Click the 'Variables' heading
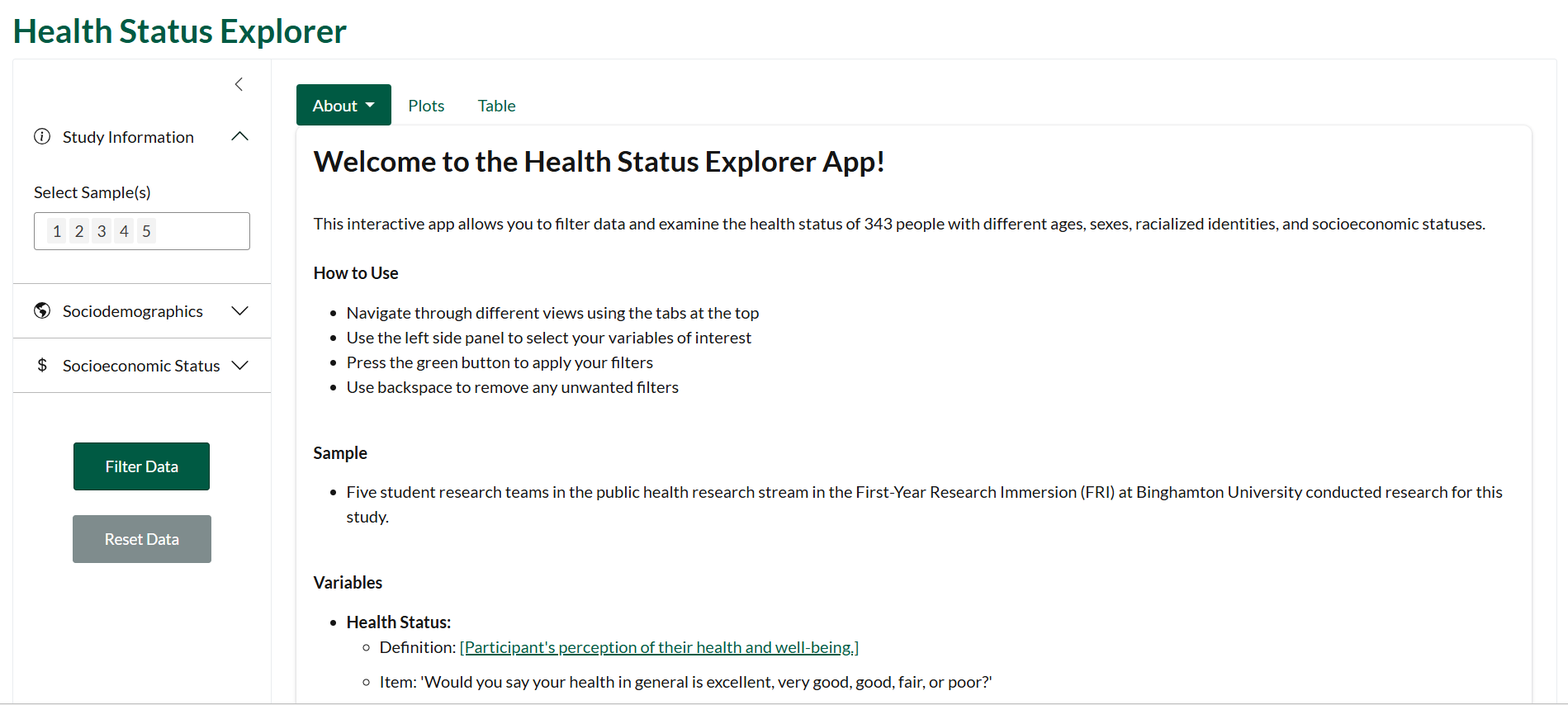This screenshot has width=1568, height=705. tap(348, 583)
